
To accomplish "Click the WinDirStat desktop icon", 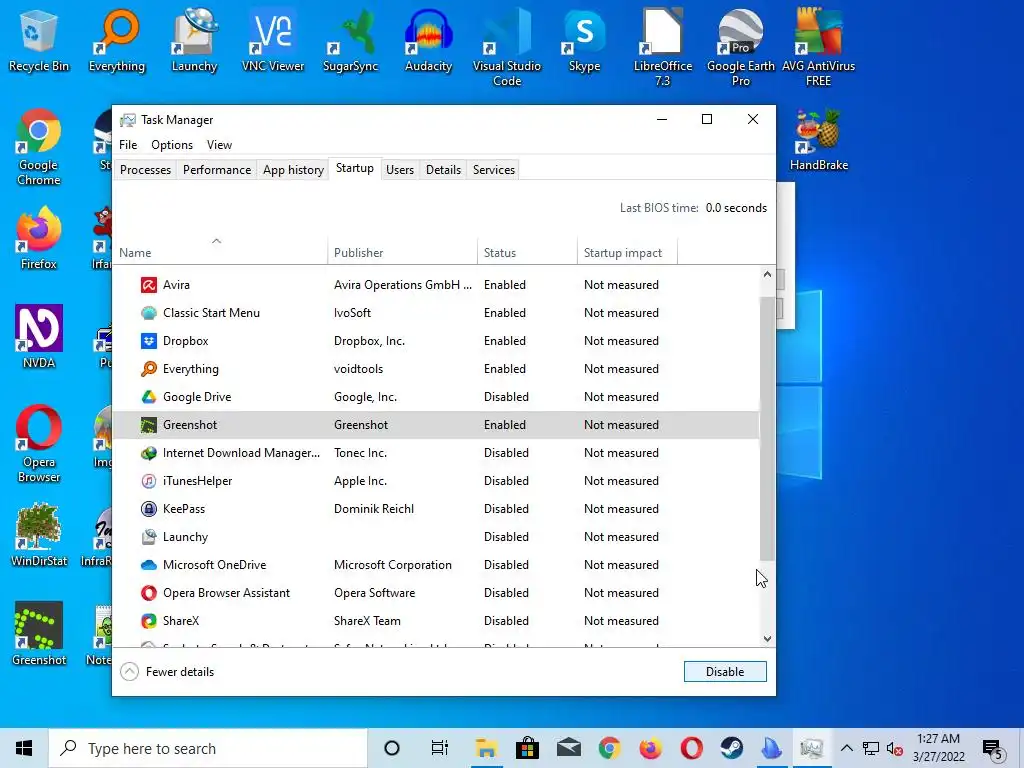I will point(39,535).
